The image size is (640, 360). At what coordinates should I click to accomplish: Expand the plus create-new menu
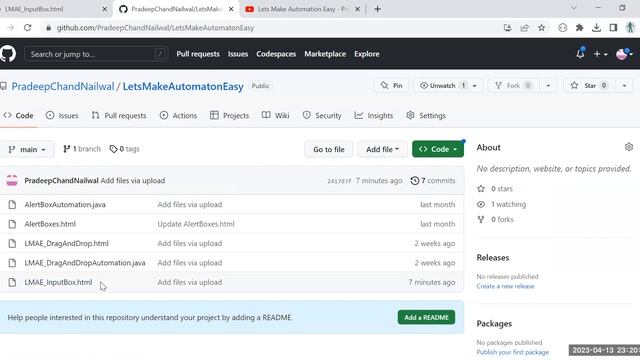click(600, 54)
